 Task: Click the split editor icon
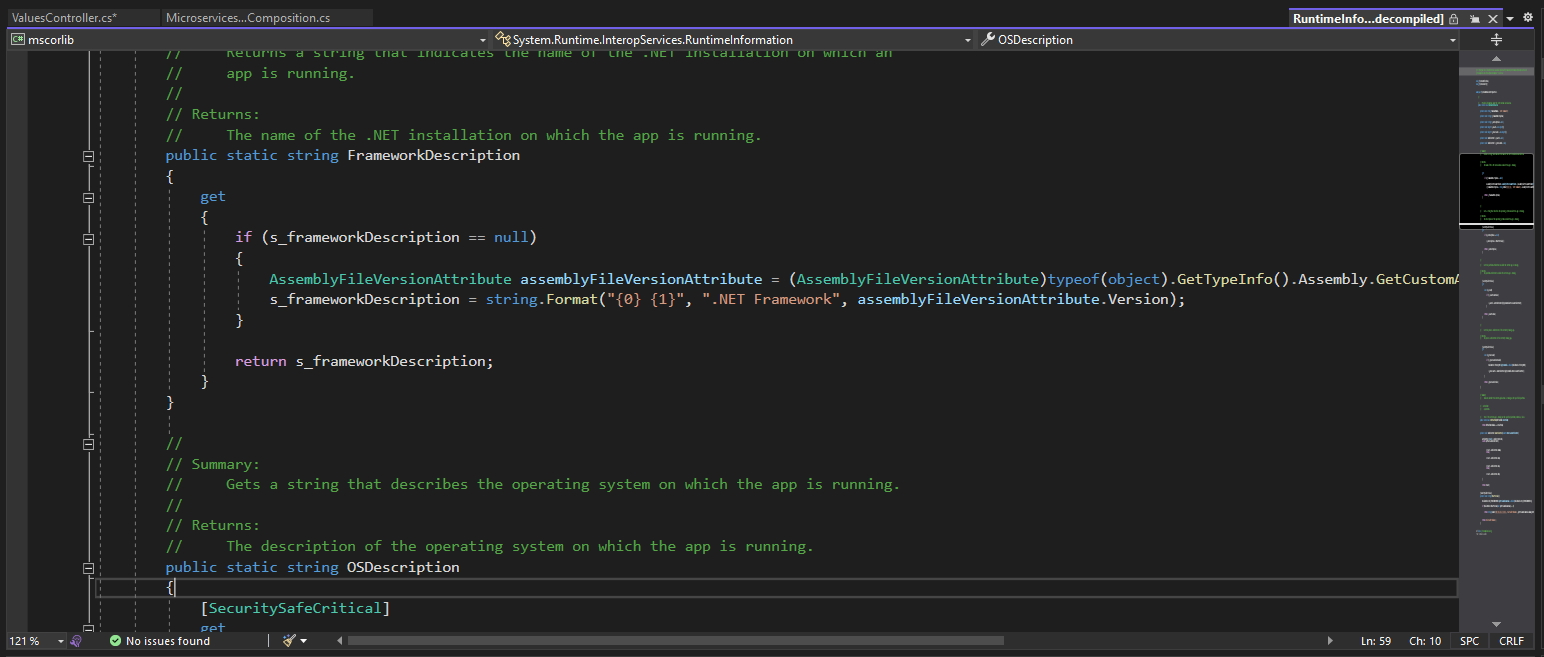click(1496, 39)
